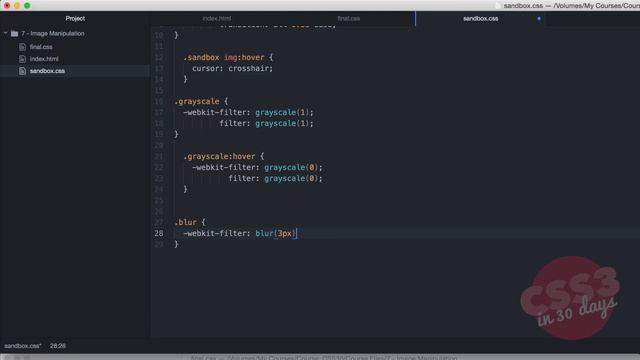Click on 'cursor: crosshair;' line

tap(232, 69)
